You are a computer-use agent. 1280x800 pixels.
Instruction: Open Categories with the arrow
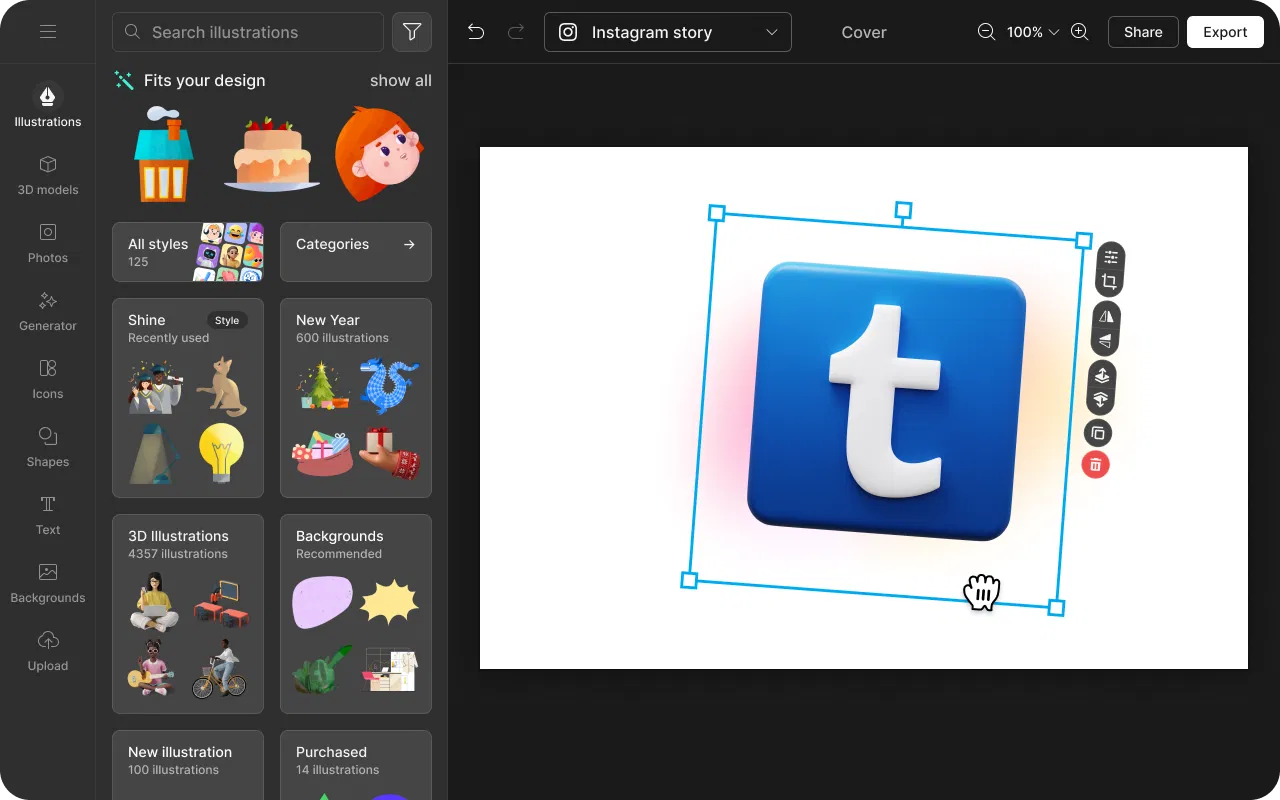356,252
